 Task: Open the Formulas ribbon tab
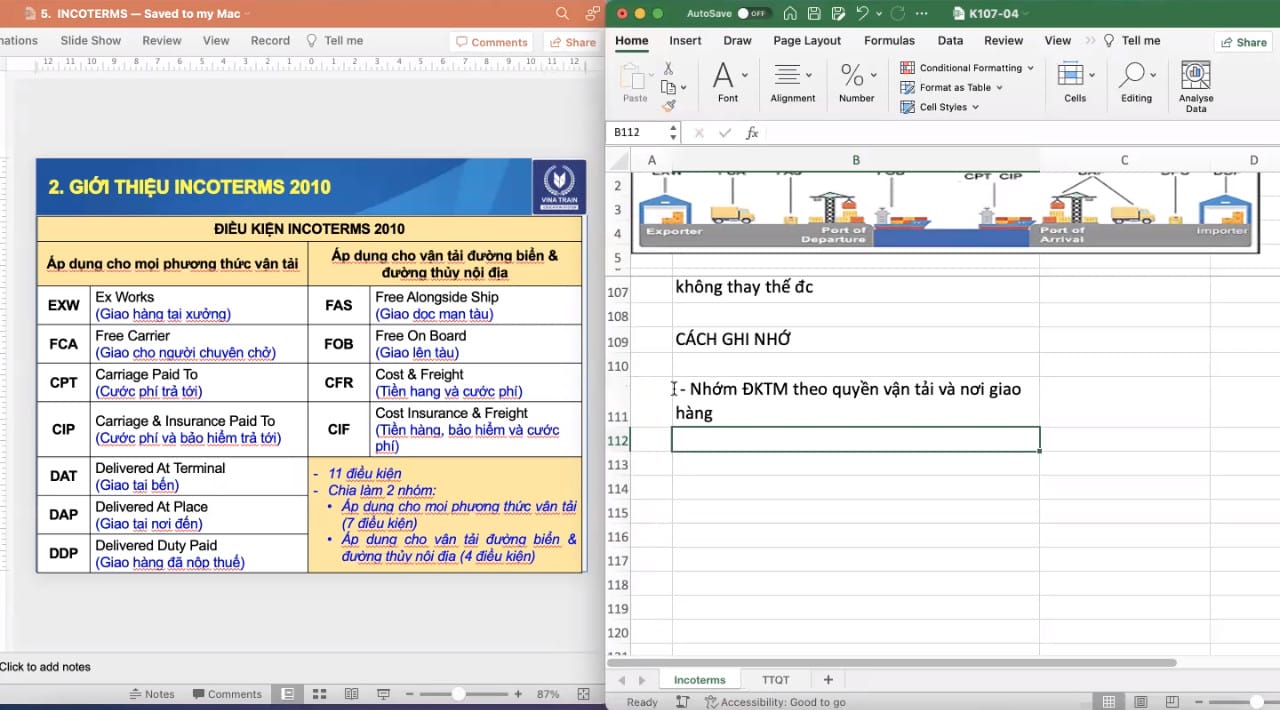pyautogui.click(x=889, y=41)
